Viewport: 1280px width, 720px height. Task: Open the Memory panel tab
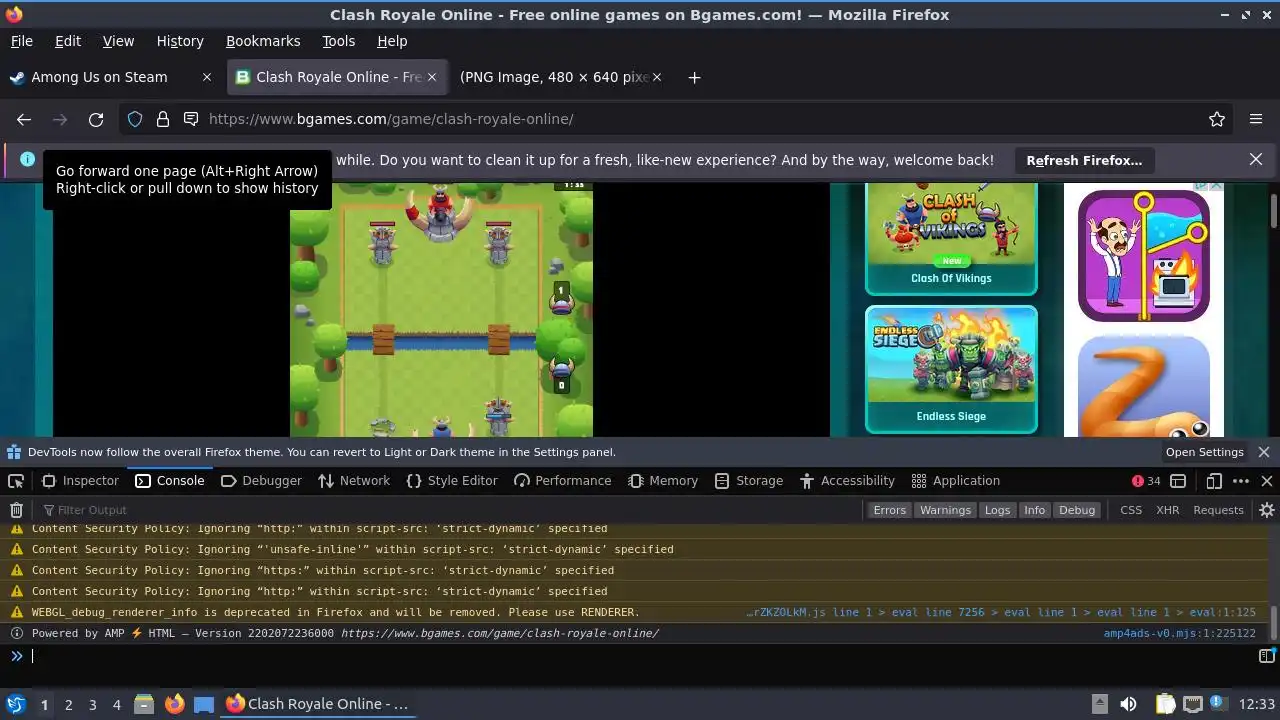tap(663, 481)
